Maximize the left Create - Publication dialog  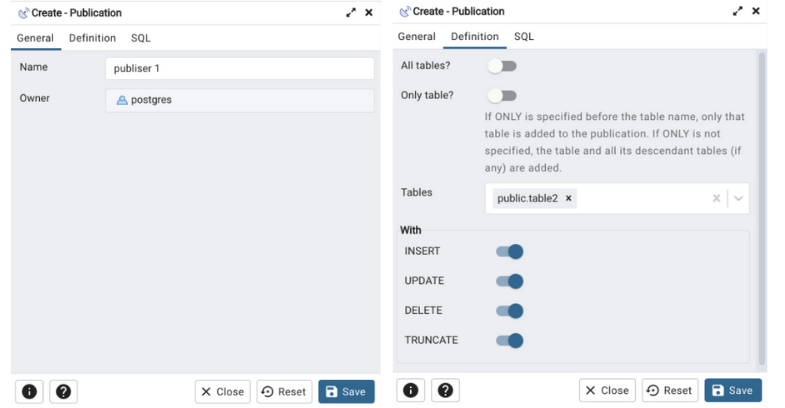(x=351, y=12)
